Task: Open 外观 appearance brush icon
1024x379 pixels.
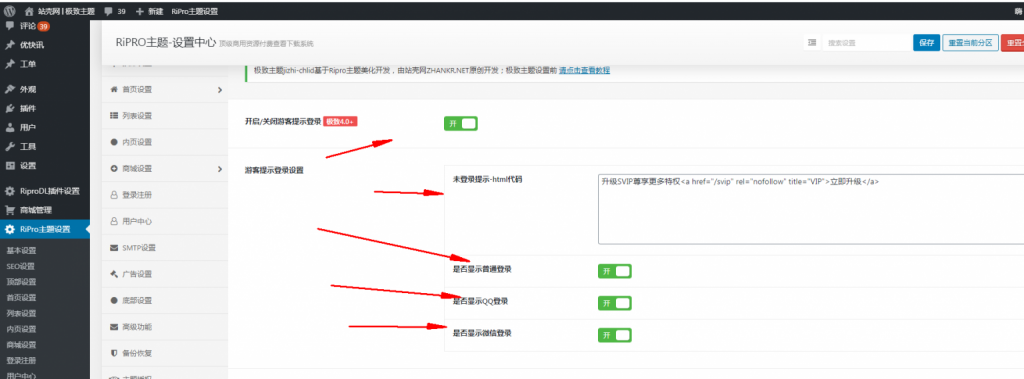Action: pyautogui.click(x=10, y=90)
